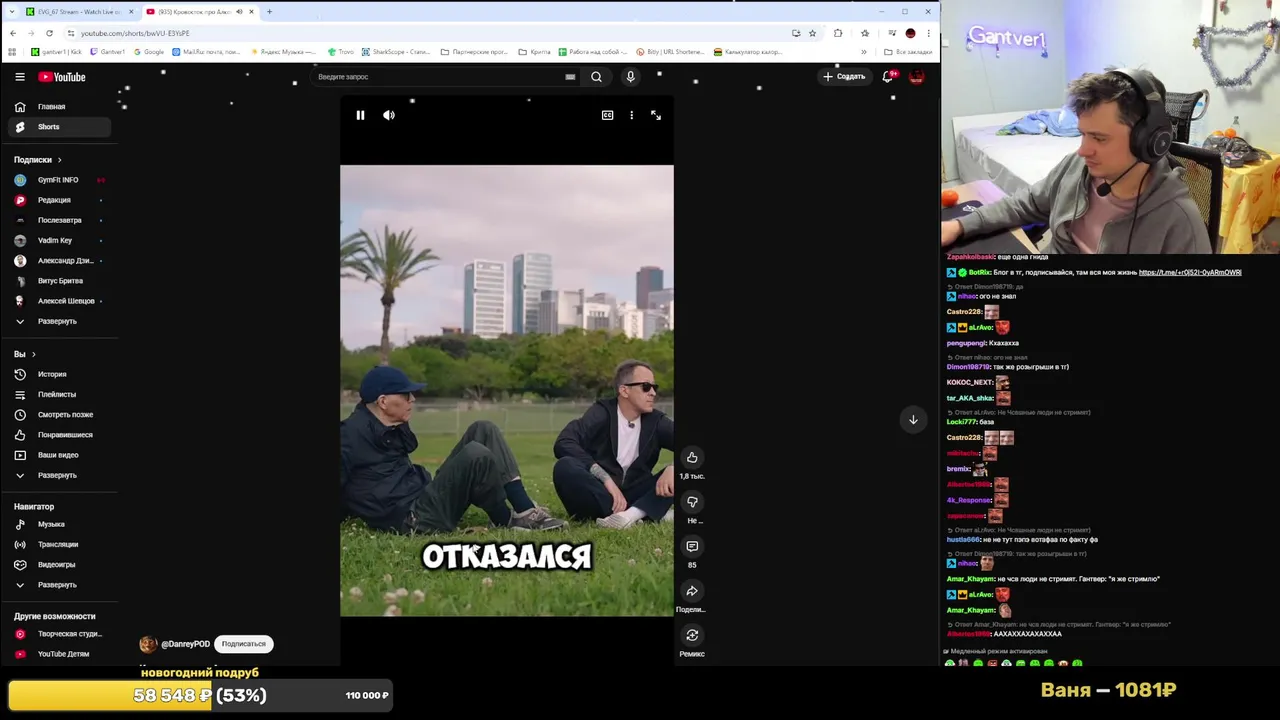
Task: Open Послезавтра subscription channel
Action: point(60,220)
